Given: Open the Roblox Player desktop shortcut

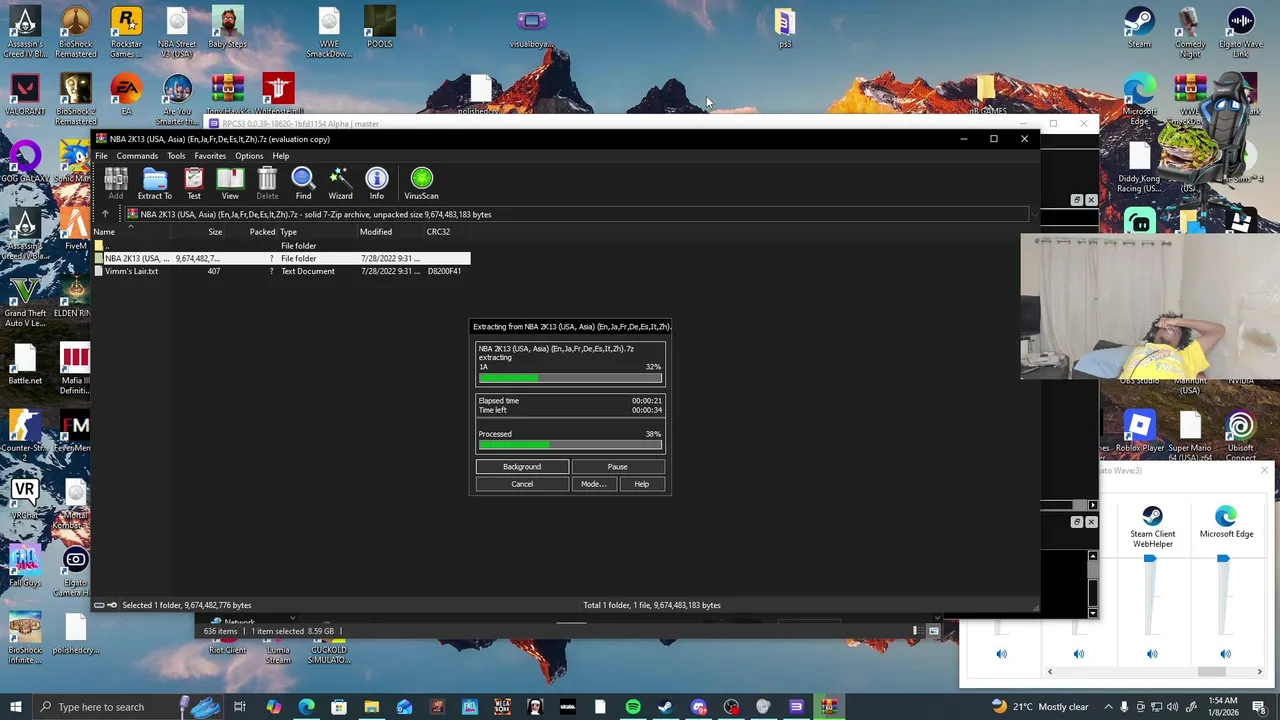Looking at the screenshot, I should pyautogui.click(x=1139, y=432).
